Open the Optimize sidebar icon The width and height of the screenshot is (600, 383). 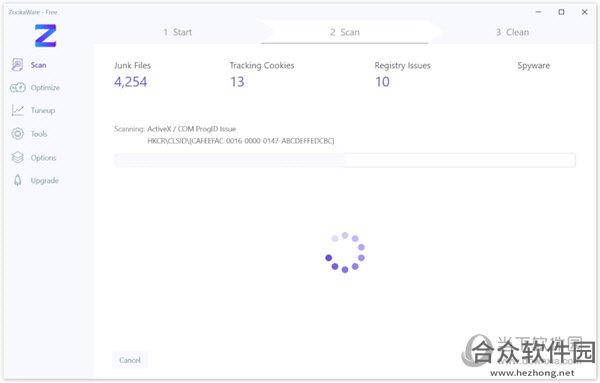[18, 88]
